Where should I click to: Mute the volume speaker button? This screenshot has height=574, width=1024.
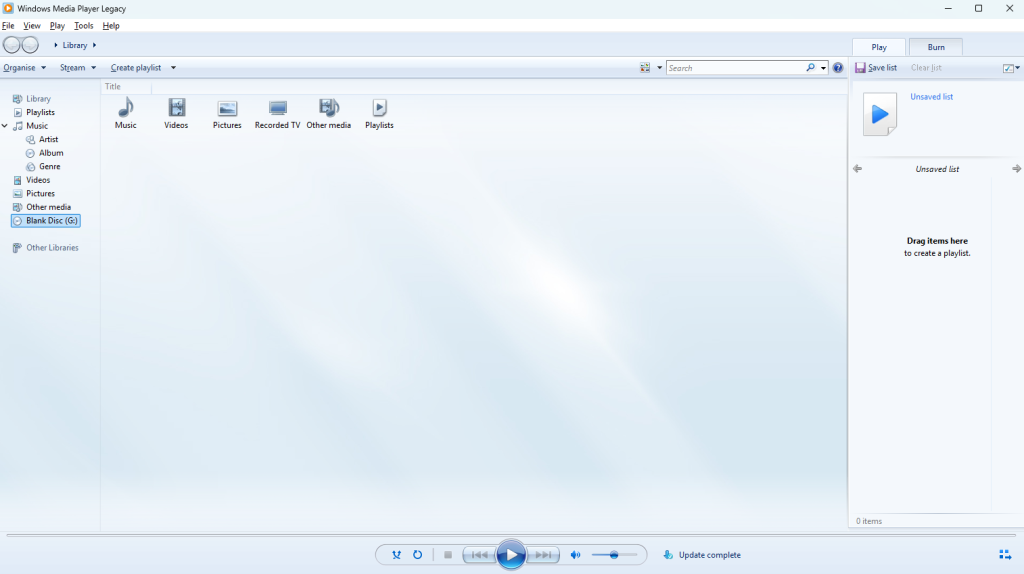575,555
